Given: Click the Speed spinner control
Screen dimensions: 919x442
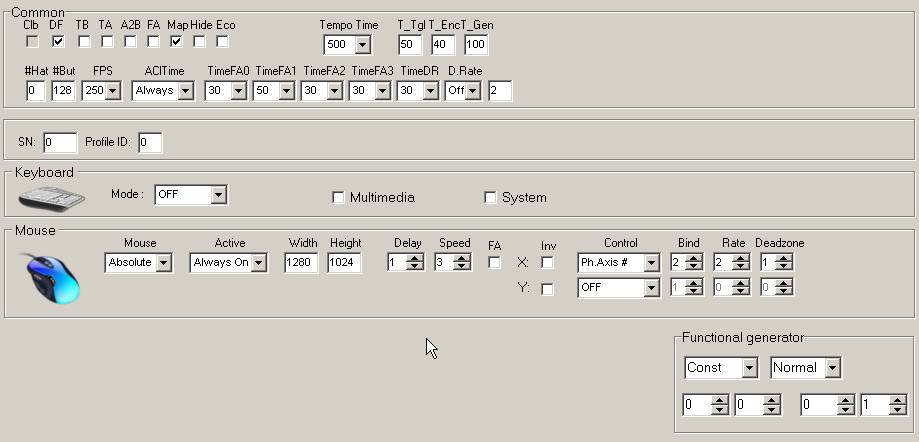Looking at the screenshot, I should [454, 263].
